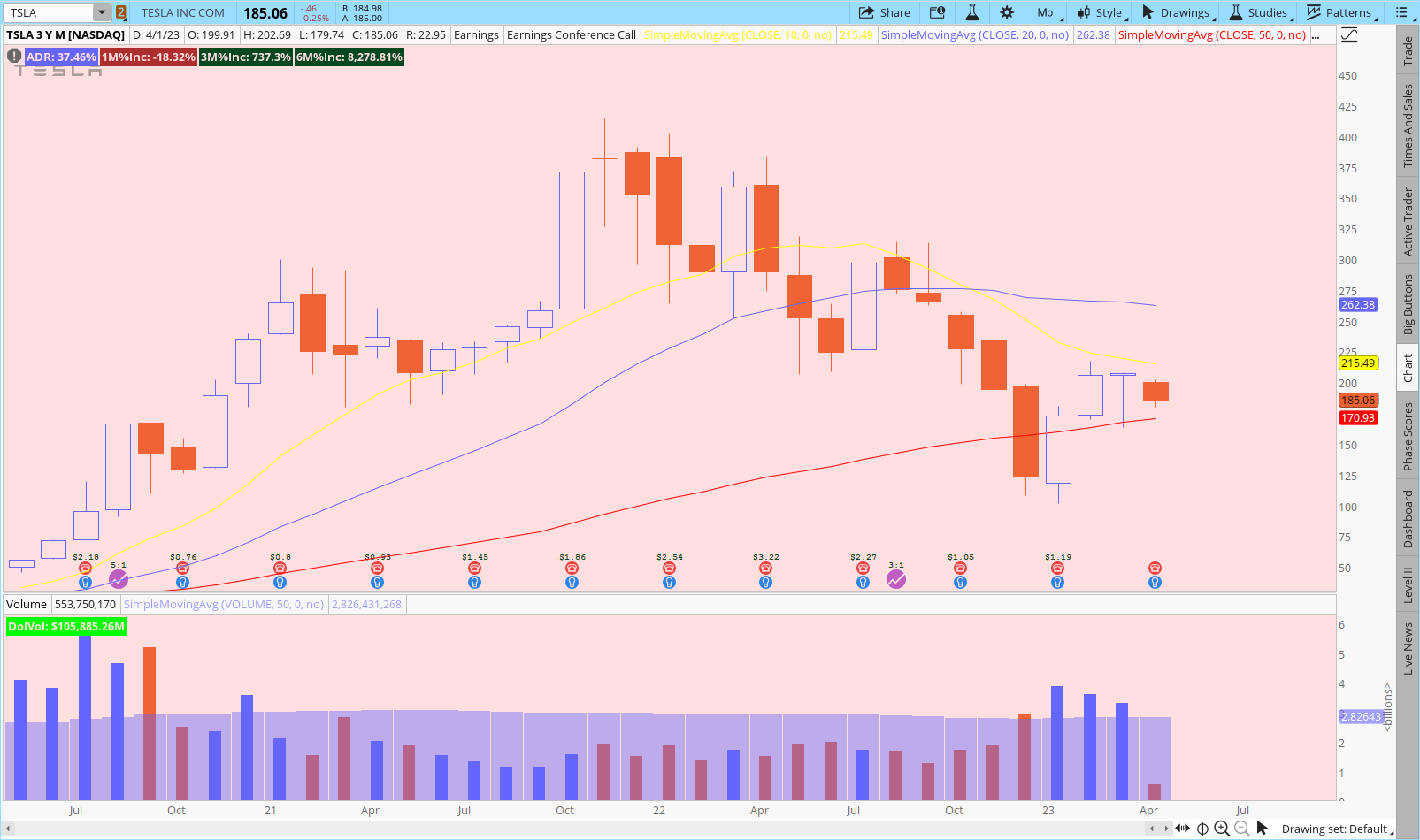Click the earnings bulb icon under $0.76
The width and height of the screenshot is (1420, 840).
pos(182,582)
